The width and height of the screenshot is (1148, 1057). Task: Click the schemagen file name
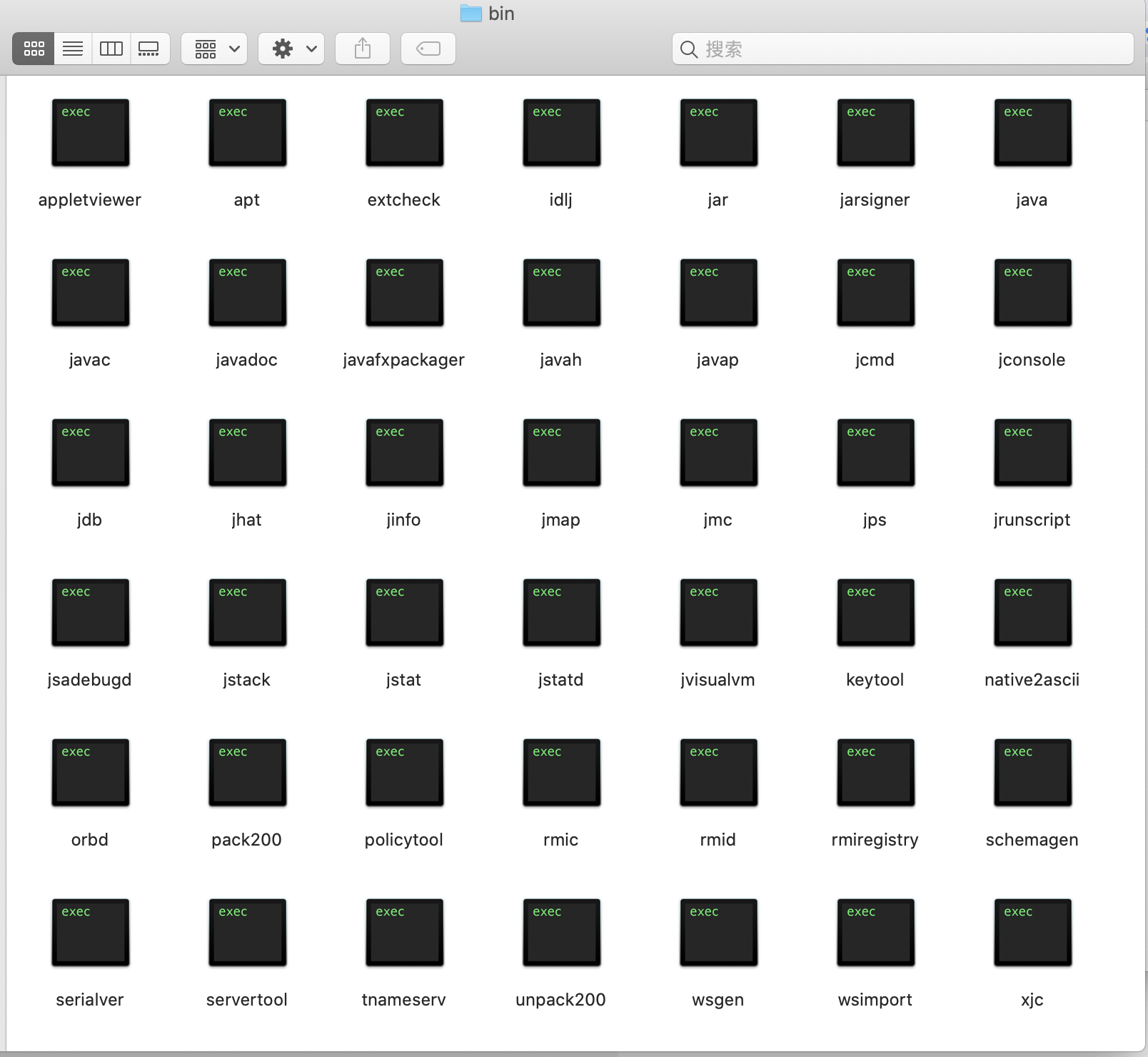pos(1032,840)
